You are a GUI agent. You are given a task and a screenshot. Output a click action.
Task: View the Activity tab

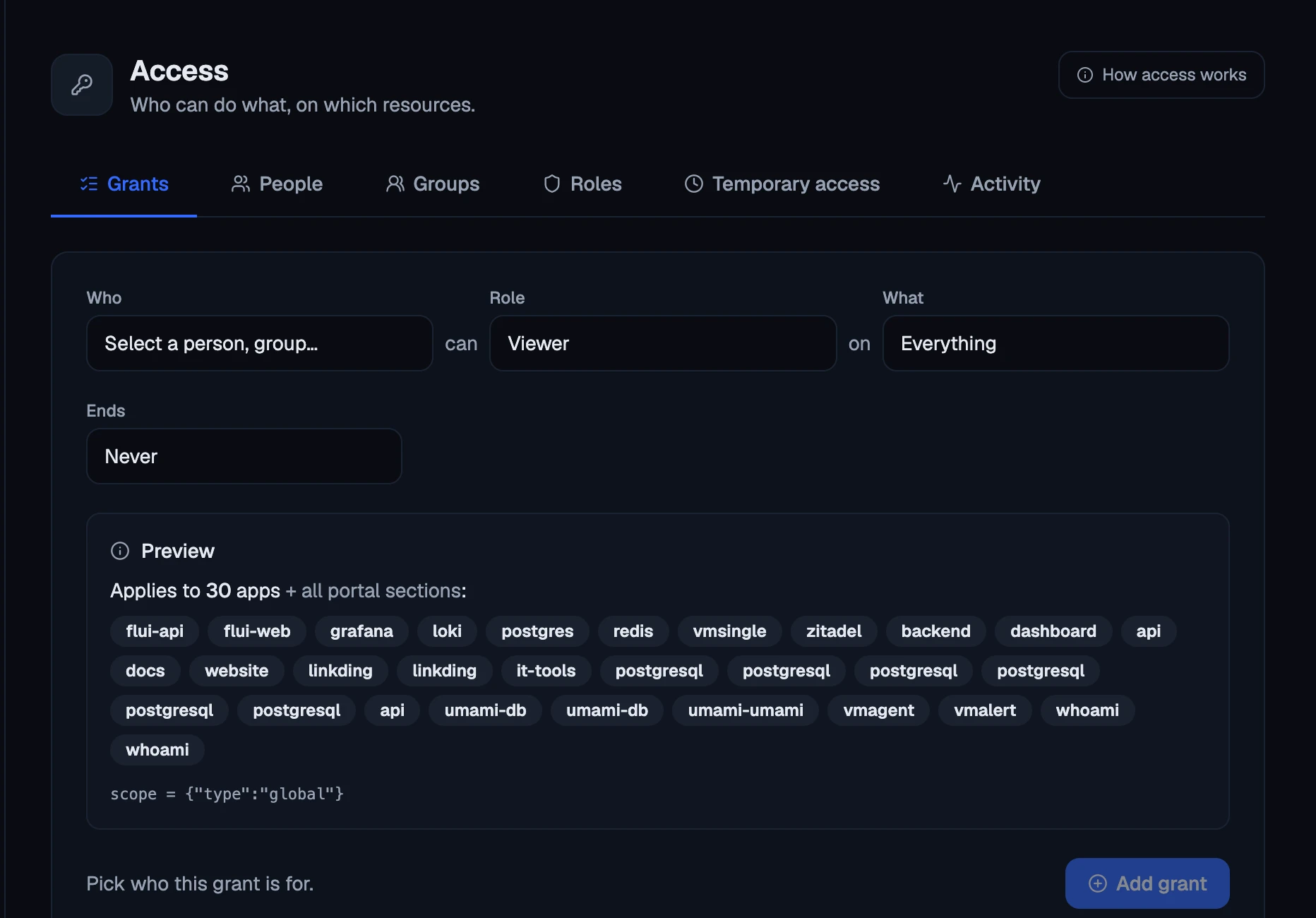click(991, 184)
